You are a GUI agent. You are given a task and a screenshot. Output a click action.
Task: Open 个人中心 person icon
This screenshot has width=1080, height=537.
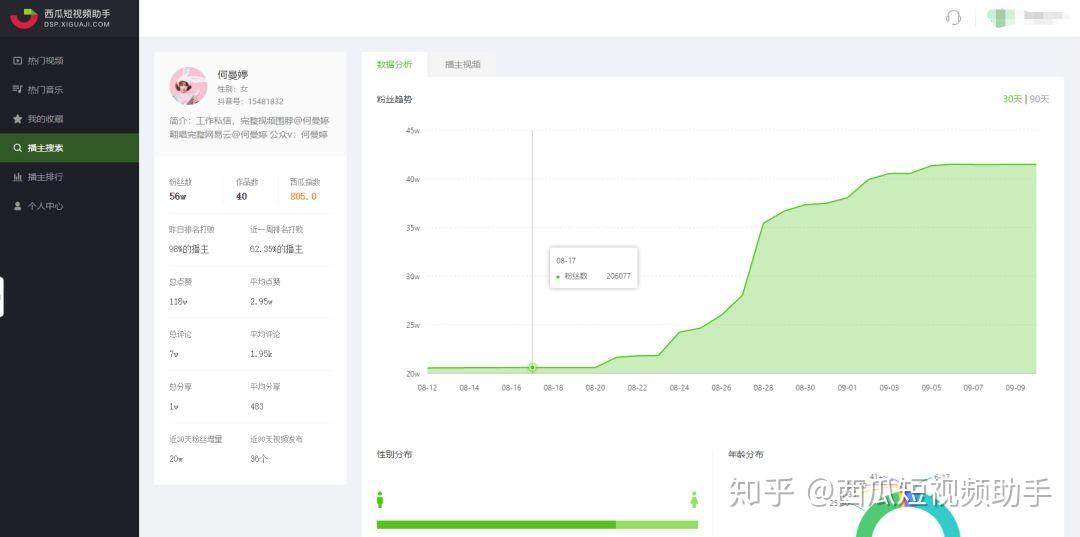point(18,206)
